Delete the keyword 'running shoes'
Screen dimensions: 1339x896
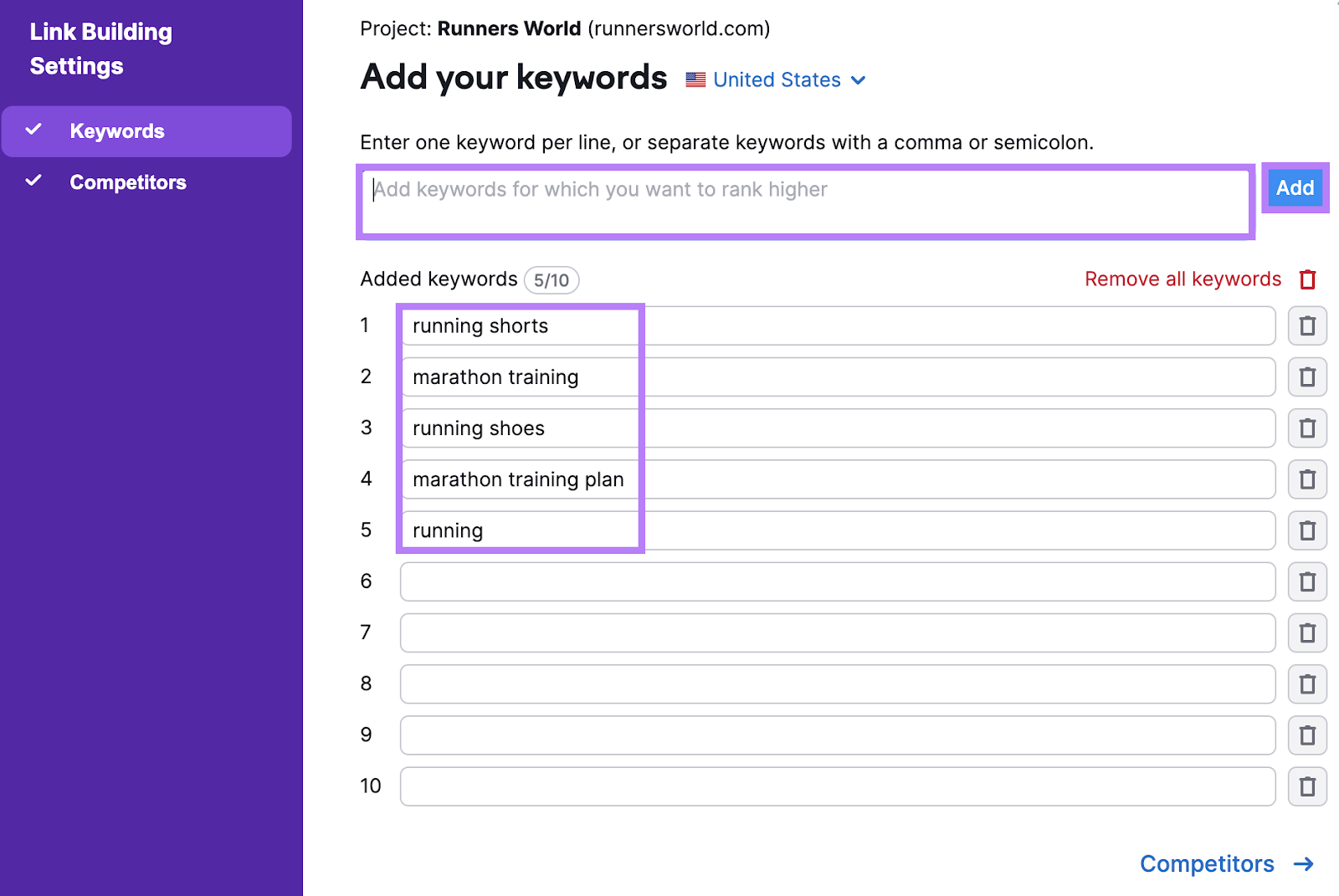click(1307, 428)
